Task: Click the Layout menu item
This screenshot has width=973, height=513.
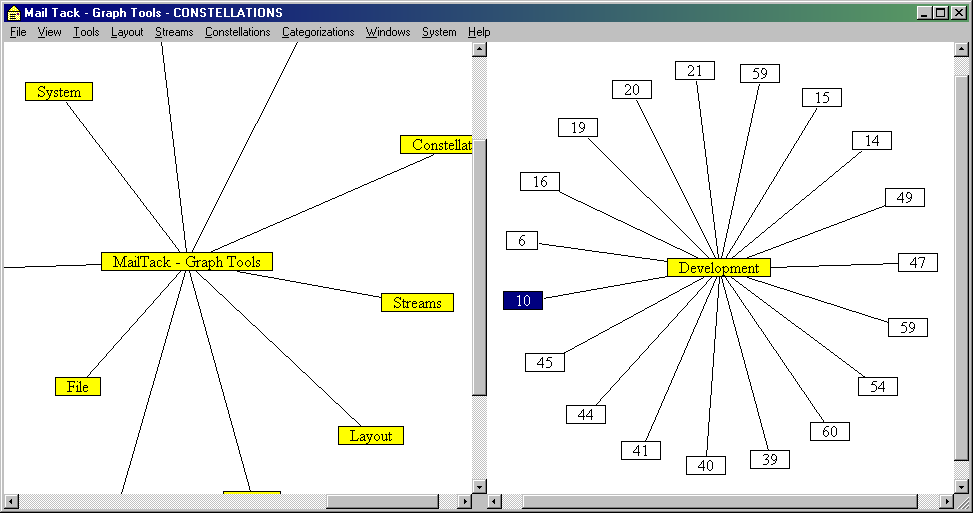Action: pos(127,32)
